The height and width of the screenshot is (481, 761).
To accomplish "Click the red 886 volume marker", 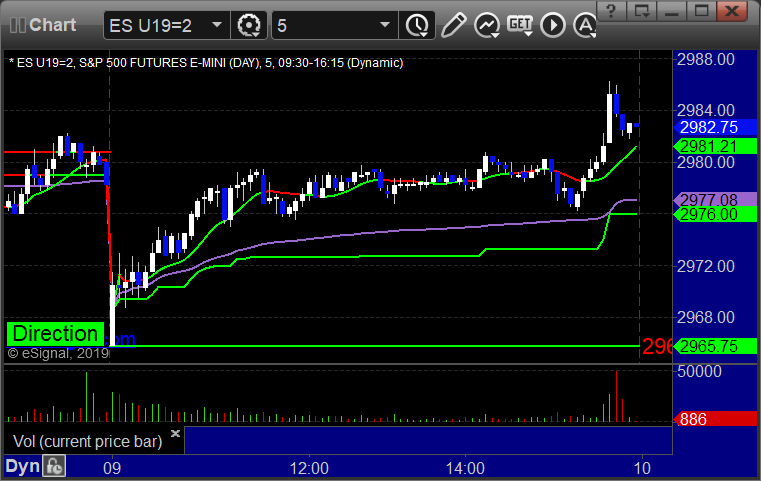I will [715, 419].
